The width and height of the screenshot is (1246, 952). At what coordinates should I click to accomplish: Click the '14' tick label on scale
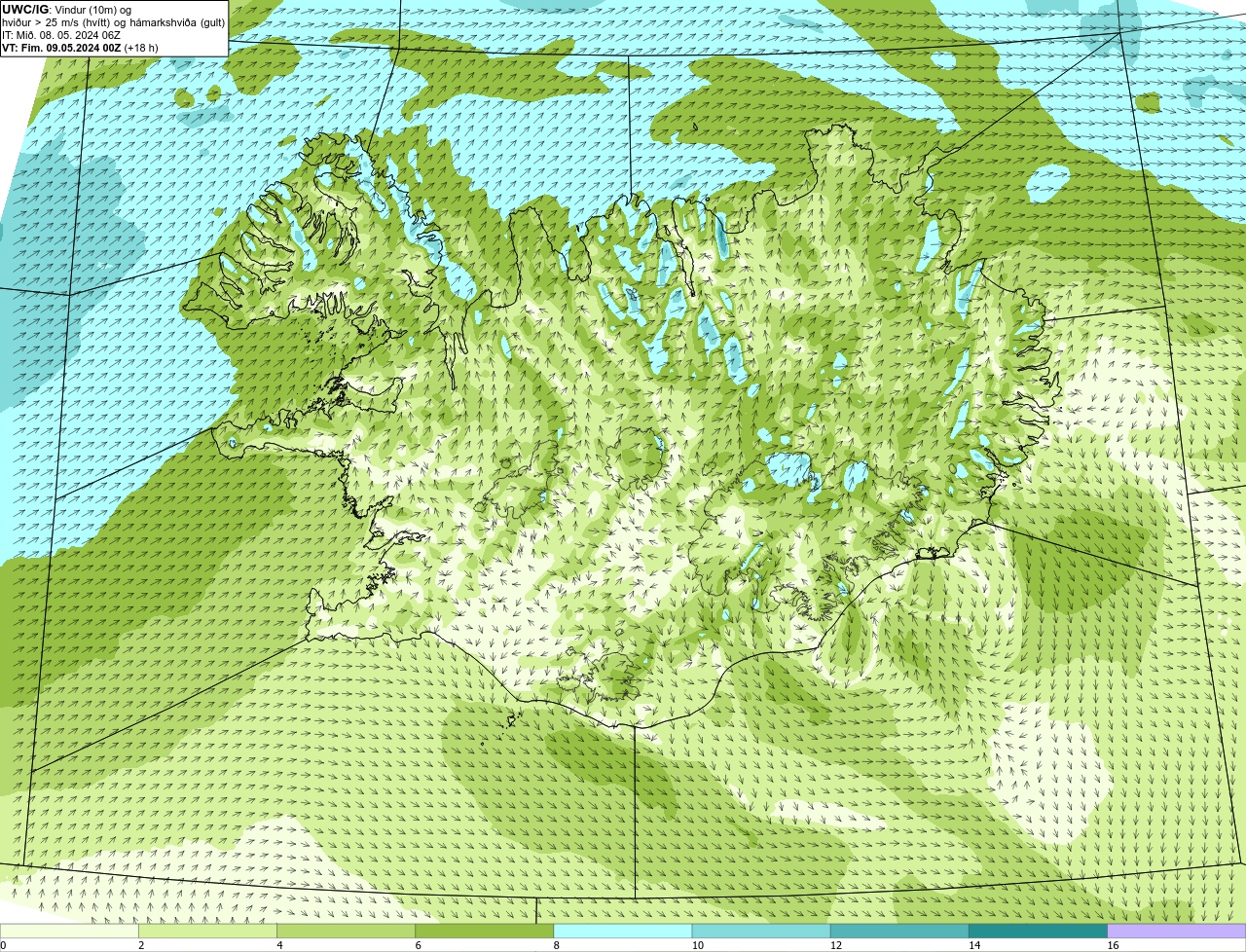click(973, 945)
